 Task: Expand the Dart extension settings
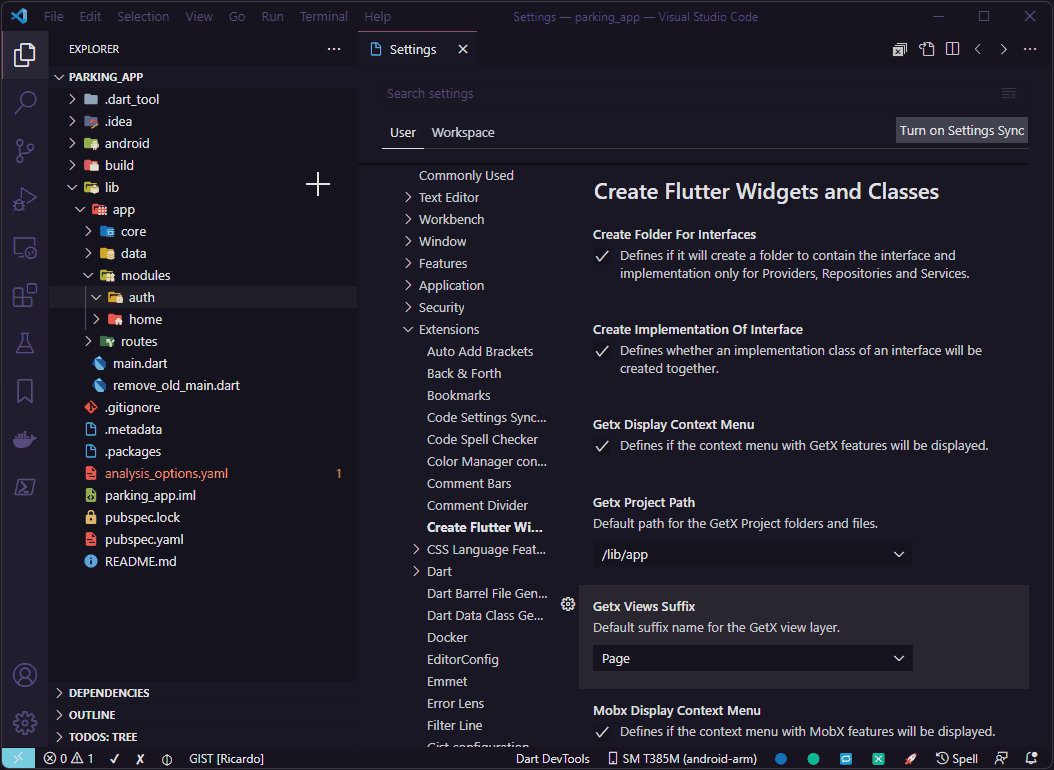point(416,572)
